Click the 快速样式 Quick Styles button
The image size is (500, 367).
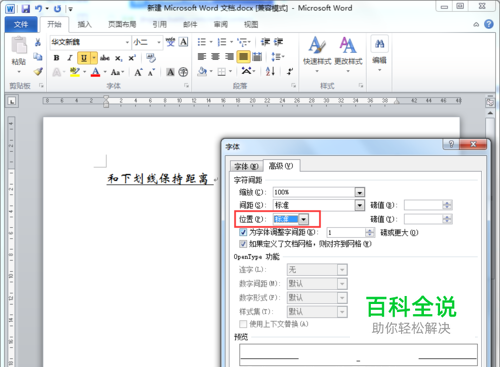click(317, 54)
